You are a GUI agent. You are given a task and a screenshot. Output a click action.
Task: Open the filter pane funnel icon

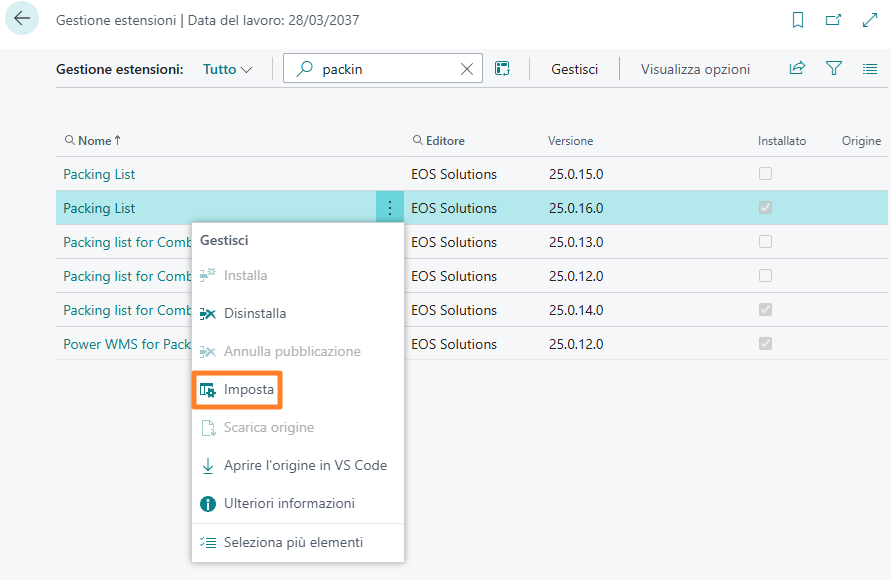[x=833, y=69]
